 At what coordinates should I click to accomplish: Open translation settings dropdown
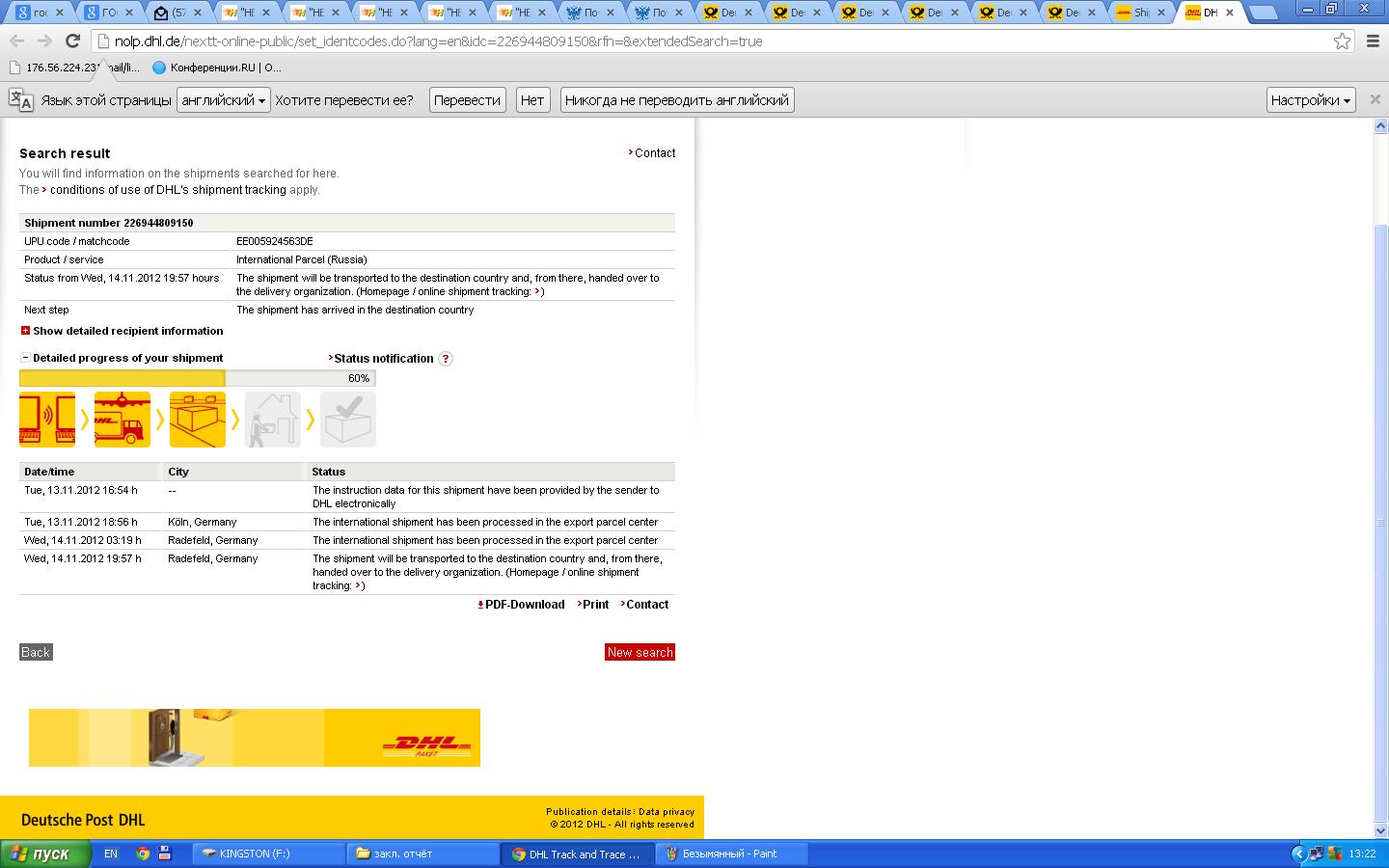point(1310,100)
